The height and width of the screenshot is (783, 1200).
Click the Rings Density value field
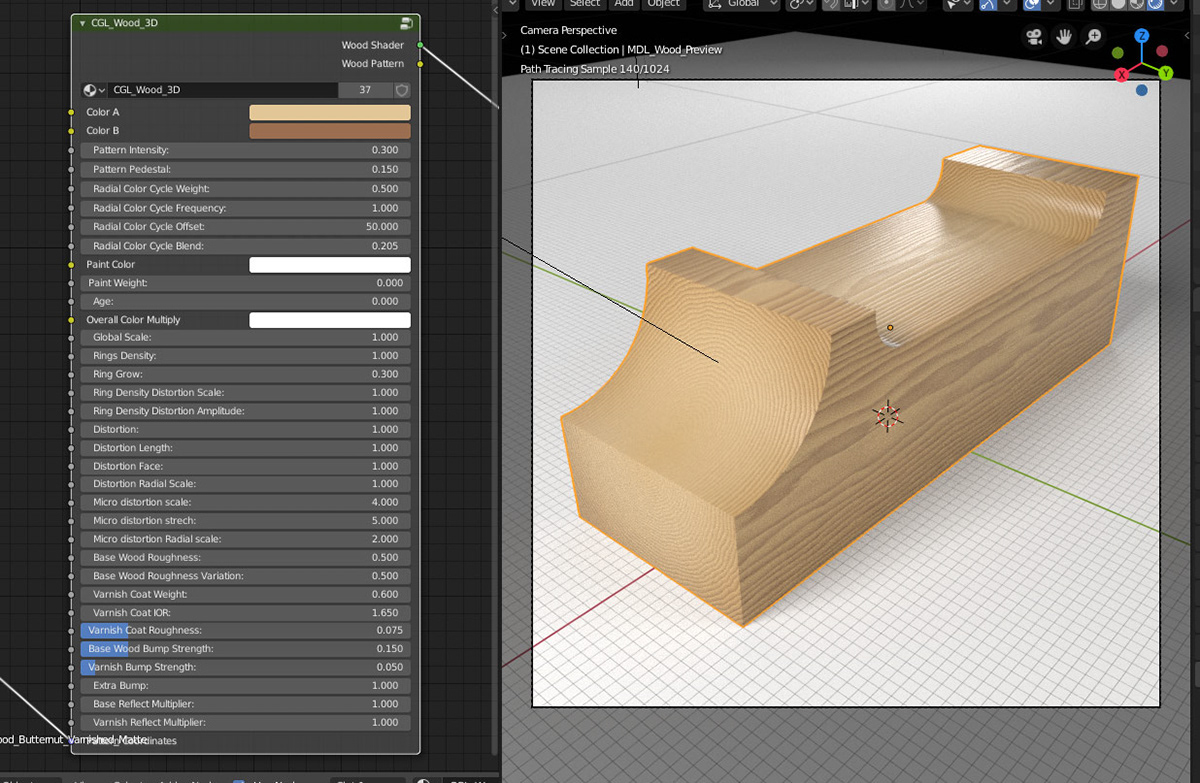pyautogui.click(x=245, y=356)
